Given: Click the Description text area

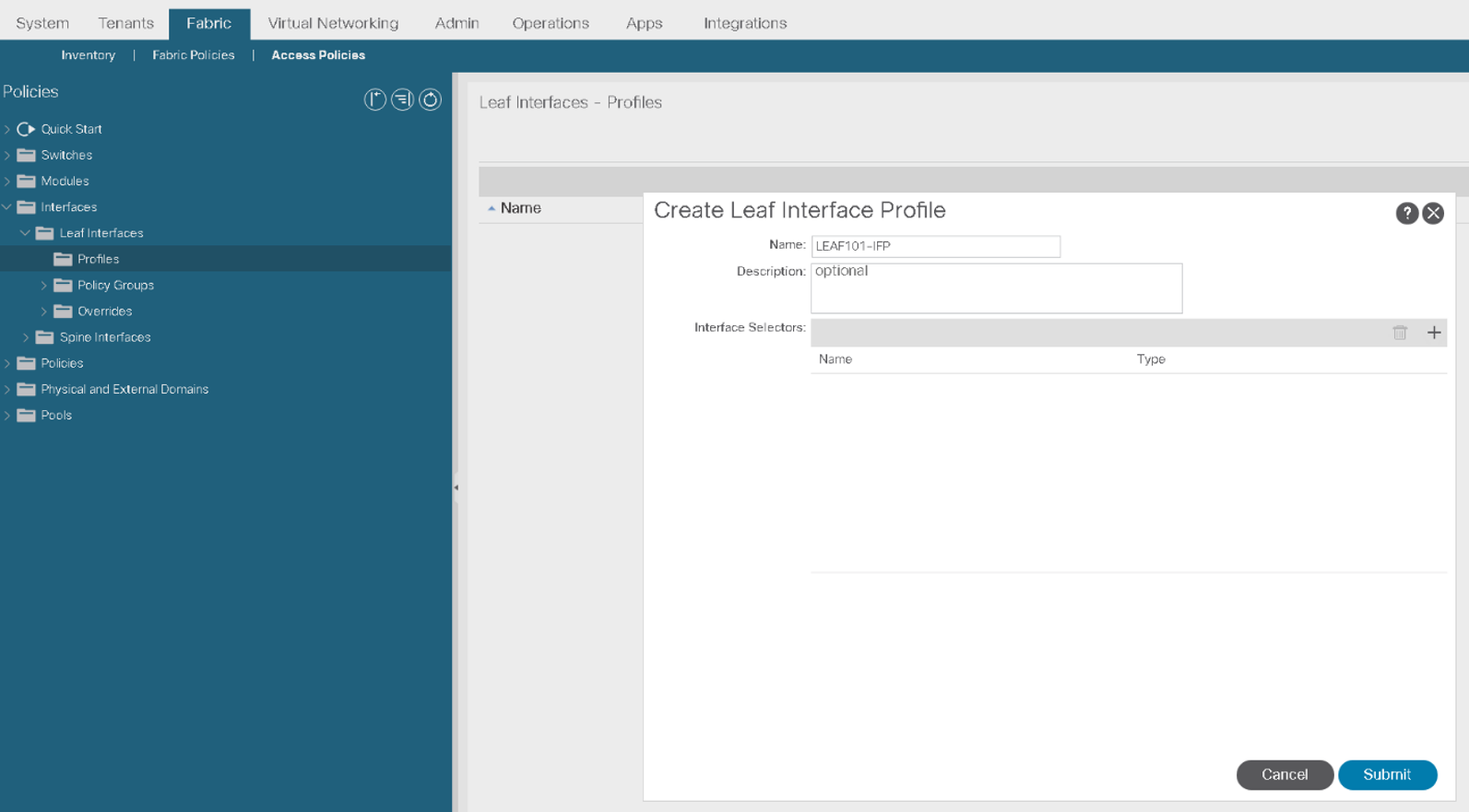Looking at the screenshot, I should click(x=995, y=288).
